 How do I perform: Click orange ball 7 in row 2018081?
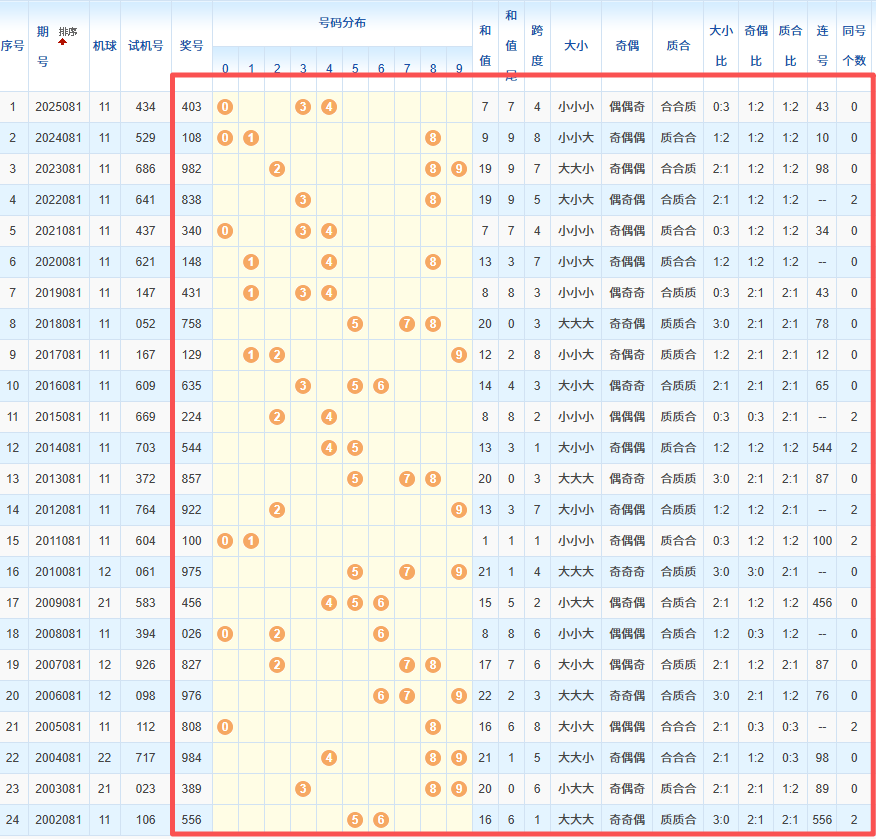pyautogui.click(x=407, y=324)
